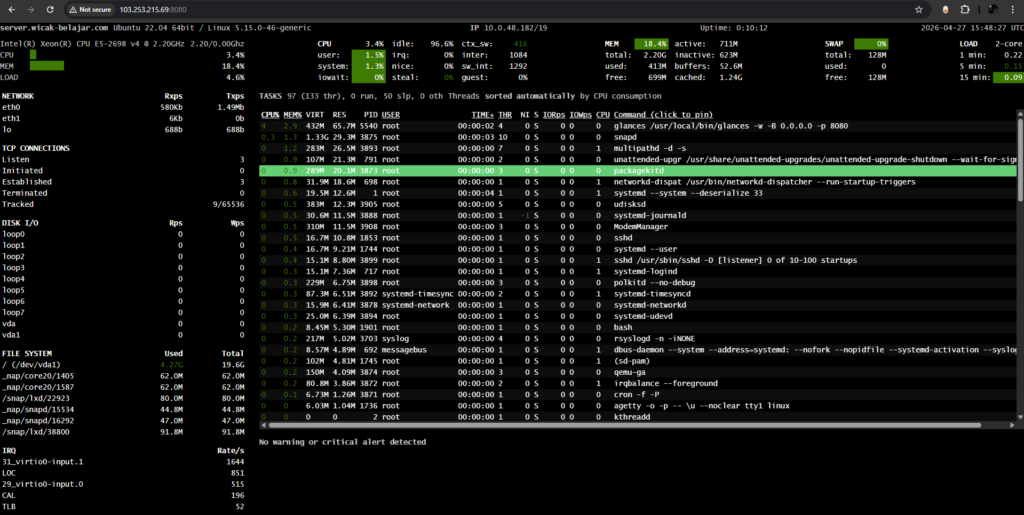Click the eth1 network interface row
1024x515 pixels.
click(x=123, y=118)
